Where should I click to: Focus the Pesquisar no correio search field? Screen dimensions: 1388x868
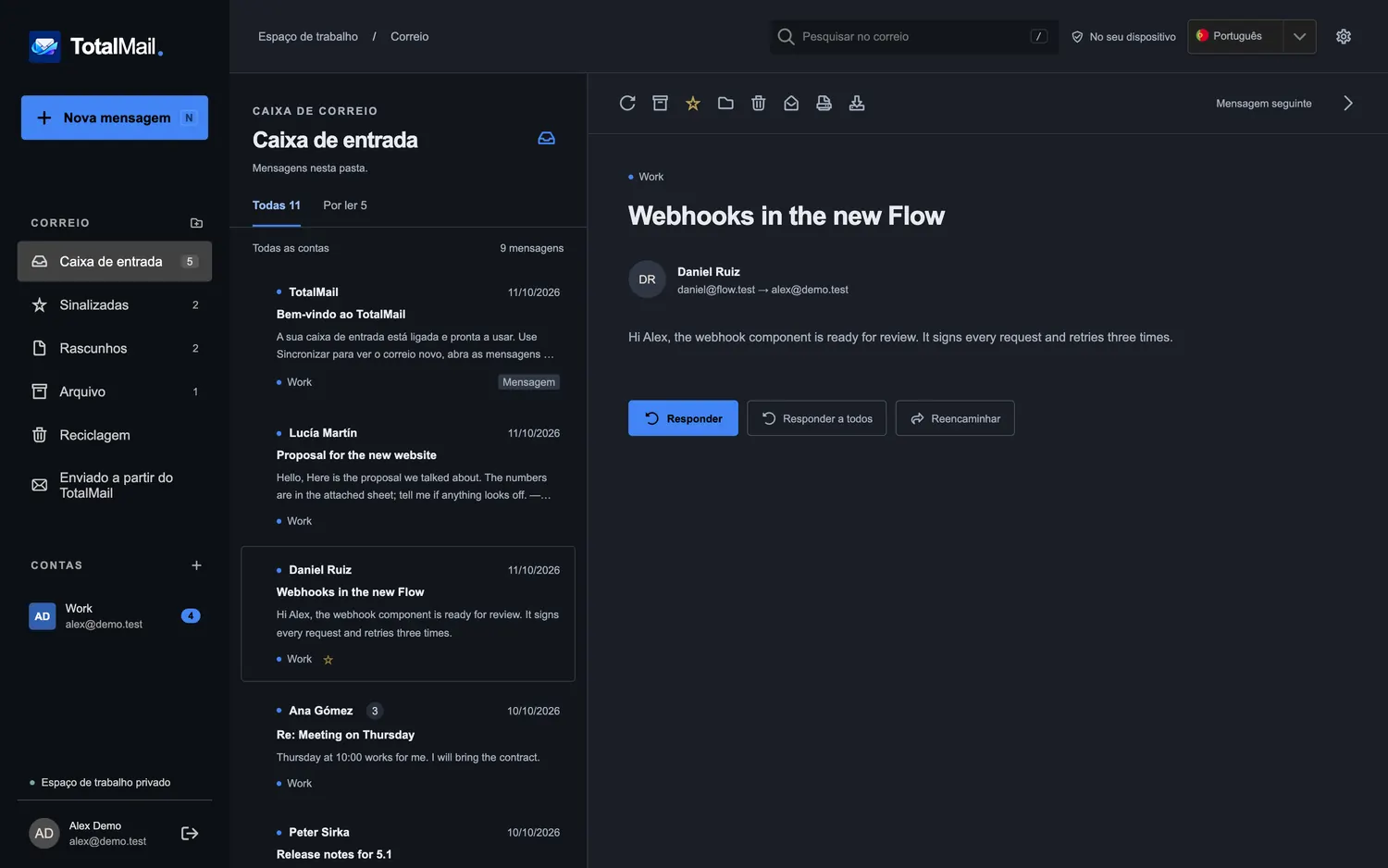[914, 37]
